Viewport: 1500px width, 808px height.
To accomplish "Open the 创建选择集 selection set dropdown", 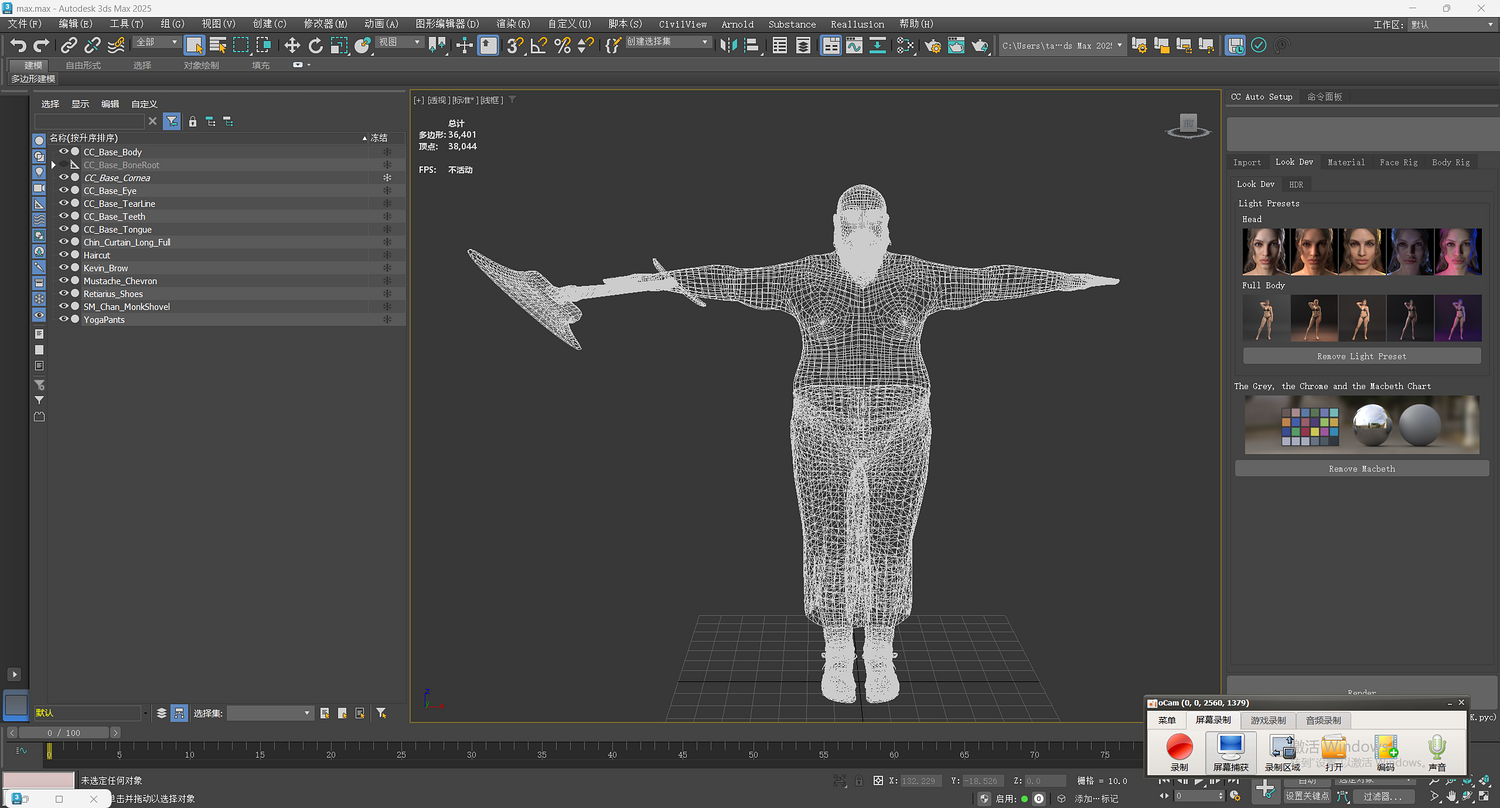I will 705,43.
